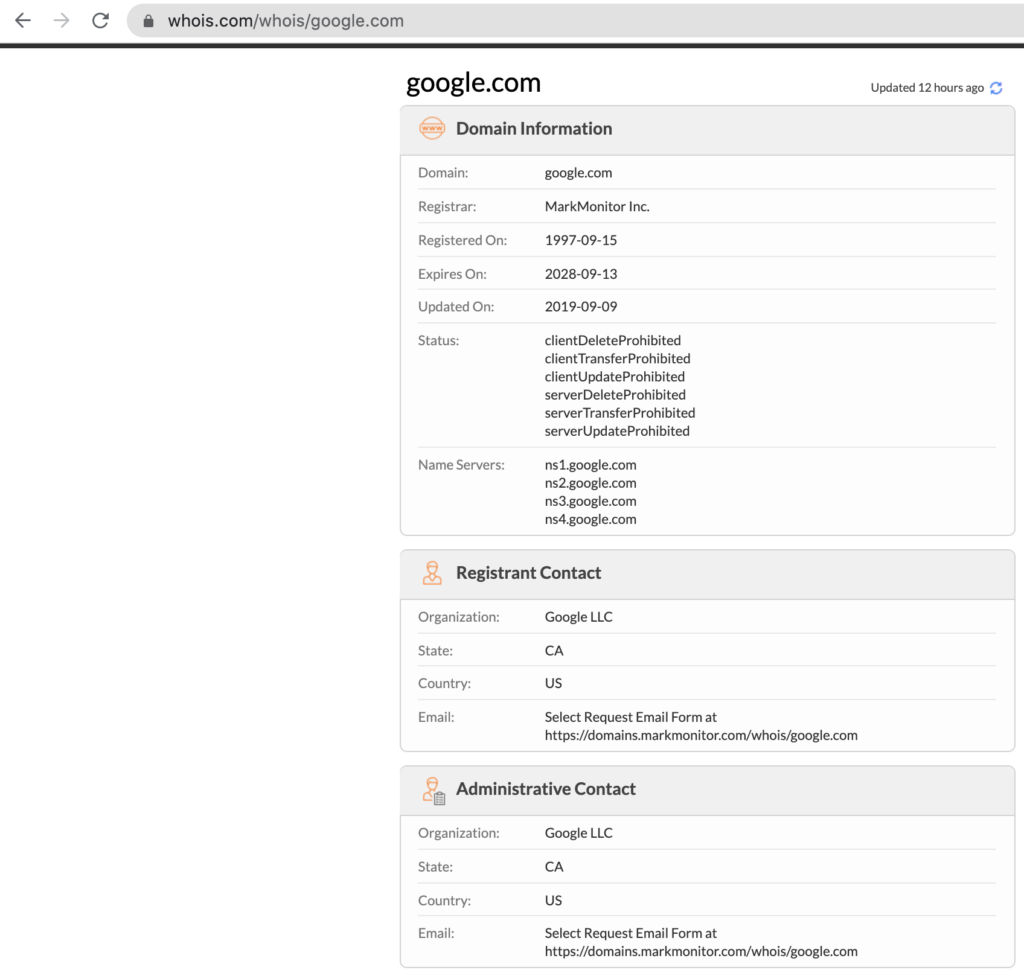Click the 'Updated 12 hours ago' text
Image resolution: width=1024 pixels, height=979 pixels.
click(927, 88)
